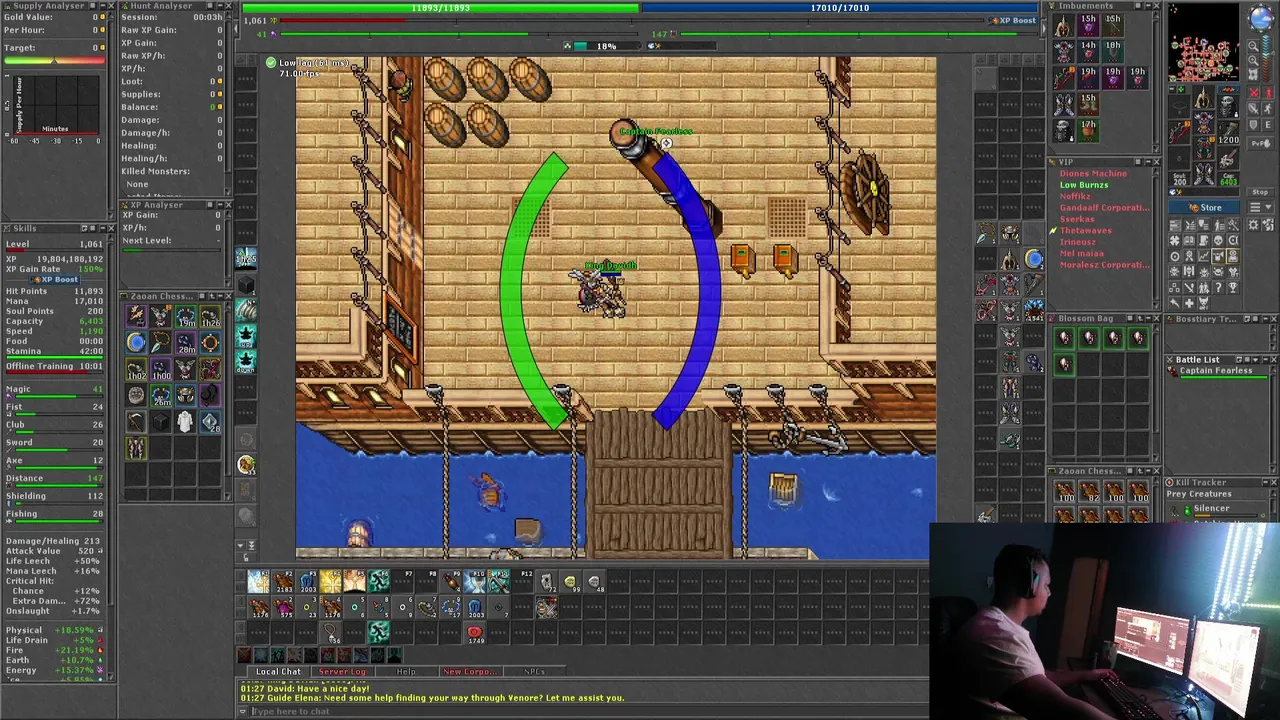Click the blue mana bar at top
Screen dimensions: 1280x720
tap(840, 8)
